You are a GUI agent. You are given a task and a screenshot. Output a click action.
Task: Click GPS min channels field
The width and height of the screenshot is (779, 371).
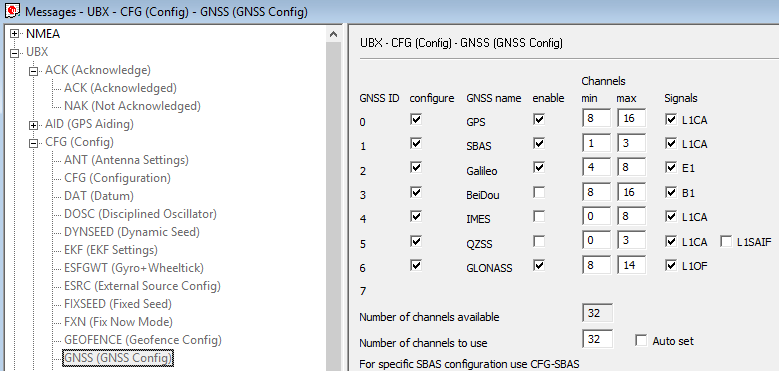tap(596, 118)
